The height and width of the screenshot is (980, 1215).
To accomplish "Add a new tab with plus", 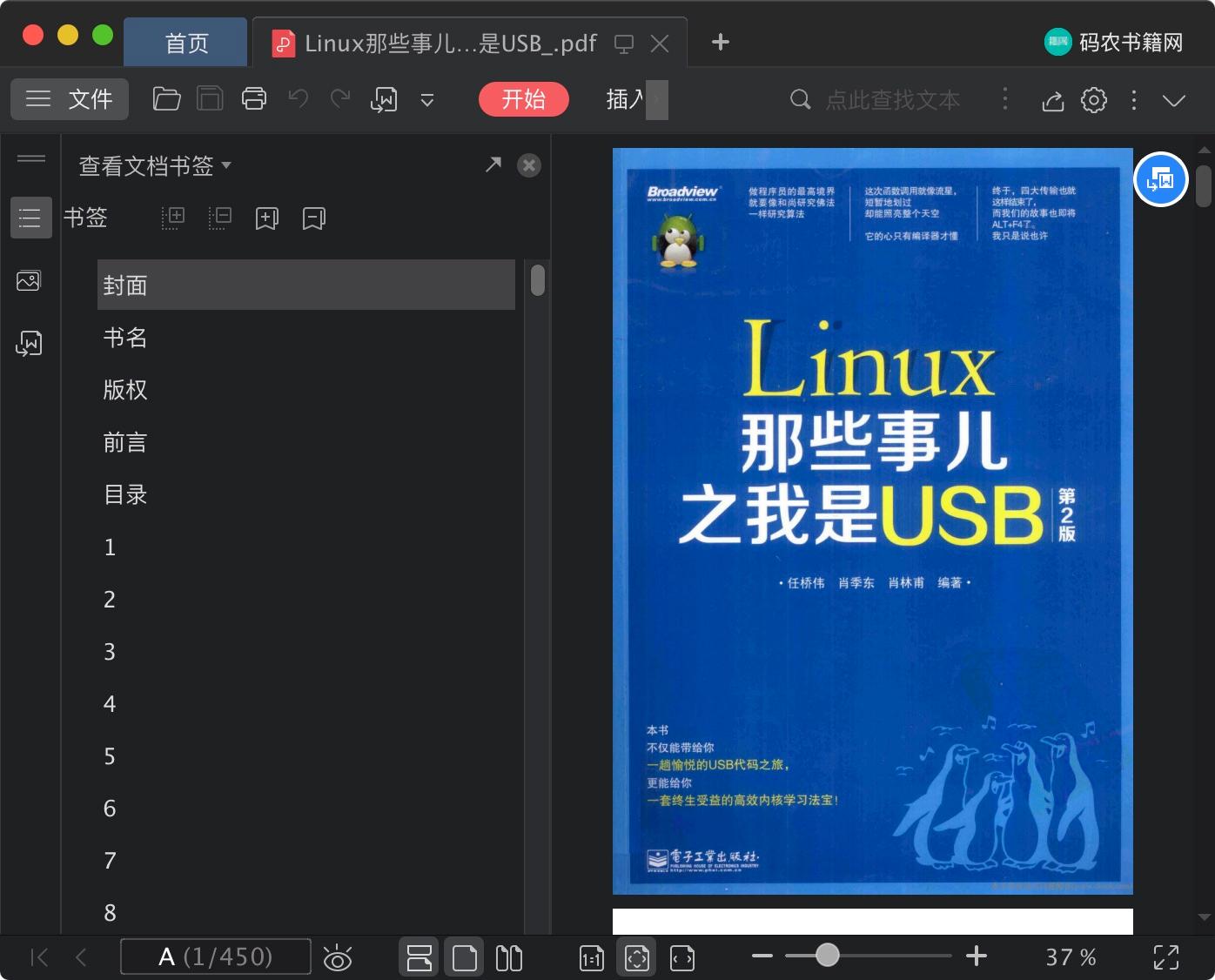I will (721, 42).
